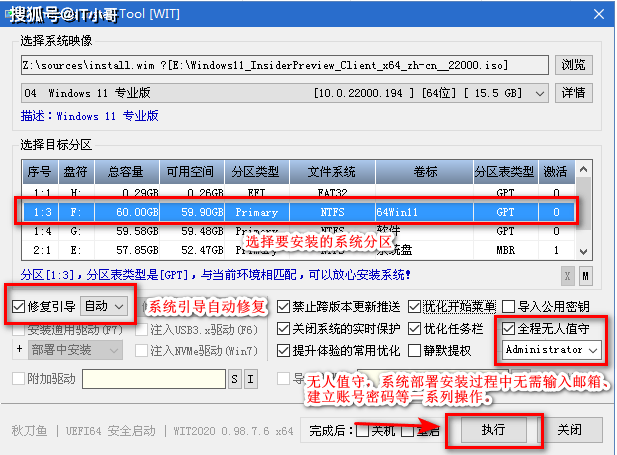Click the WIT2020 0.98.7.6 x64 version text
The height and width of the screenshot is (455, 617).
[x=233, y=431]
